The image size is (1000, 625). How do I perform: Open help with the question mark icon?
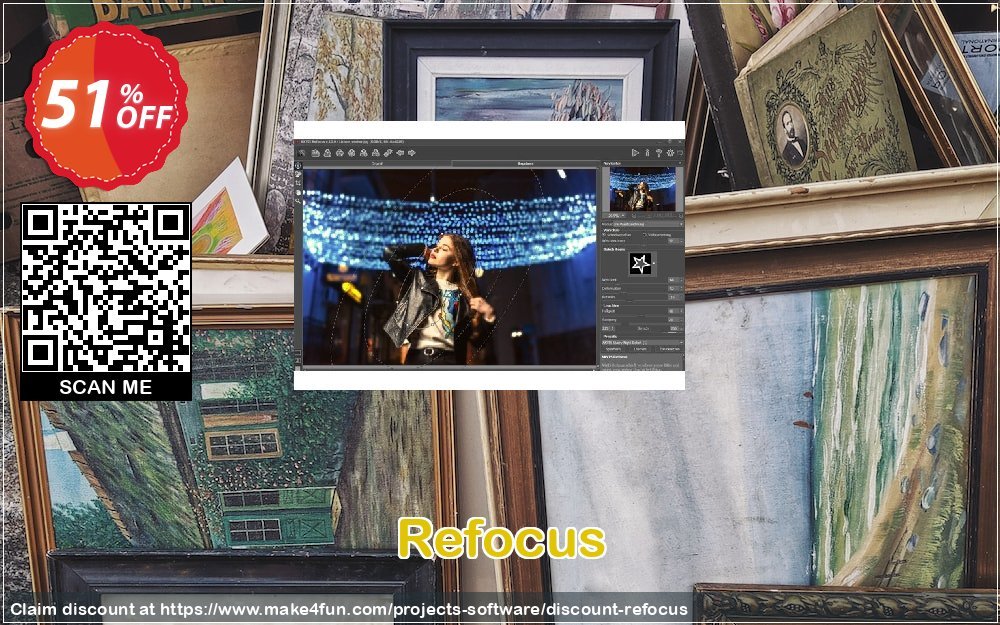tap(659, 152)
